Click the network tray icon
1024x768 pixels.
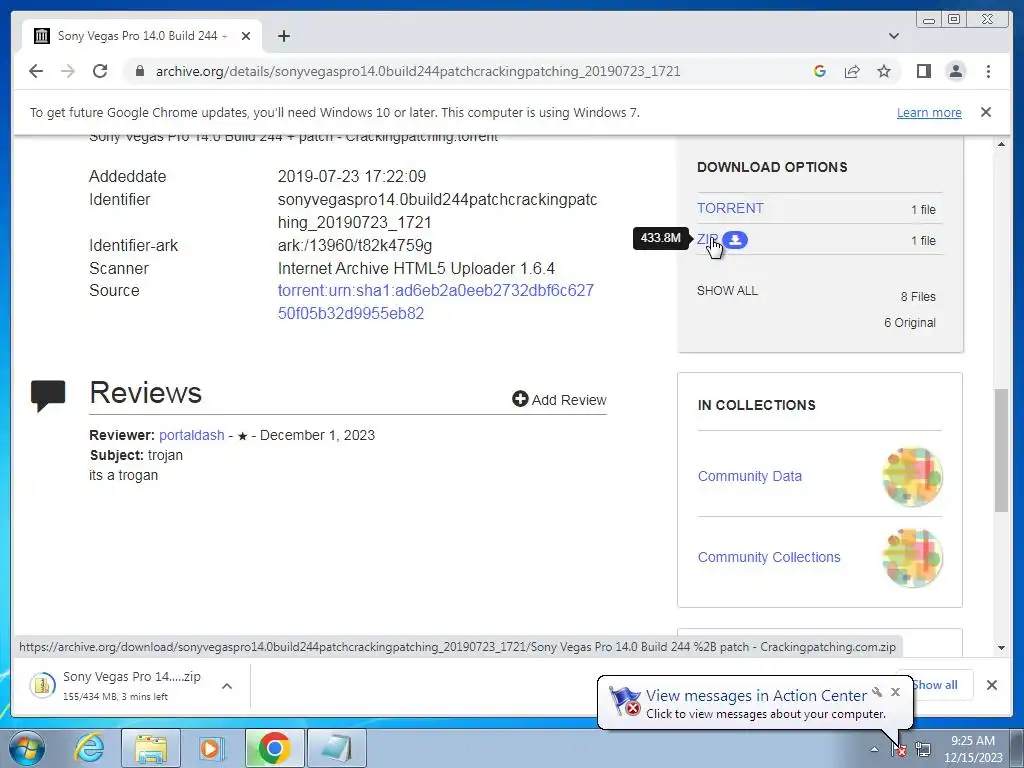point(923,749)
